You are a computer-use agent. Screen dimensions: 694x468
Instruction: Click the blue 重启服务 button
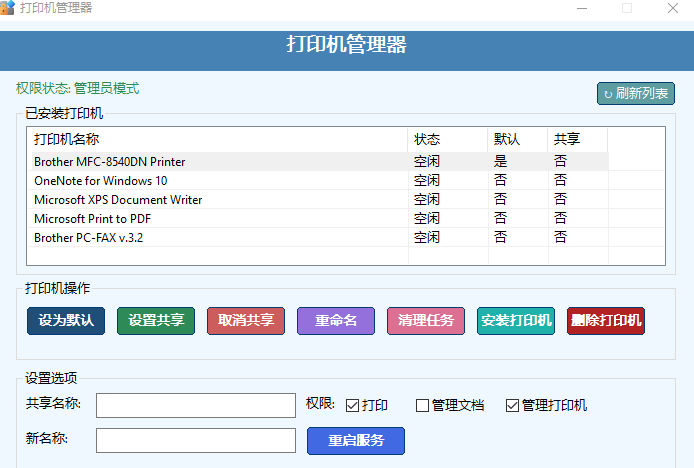(x=355, y=440)
